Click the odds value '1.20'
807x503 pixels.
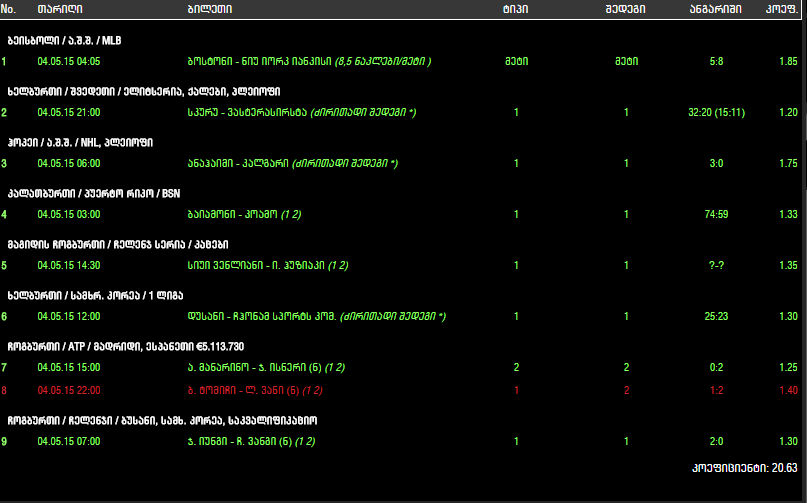[788, 112]
